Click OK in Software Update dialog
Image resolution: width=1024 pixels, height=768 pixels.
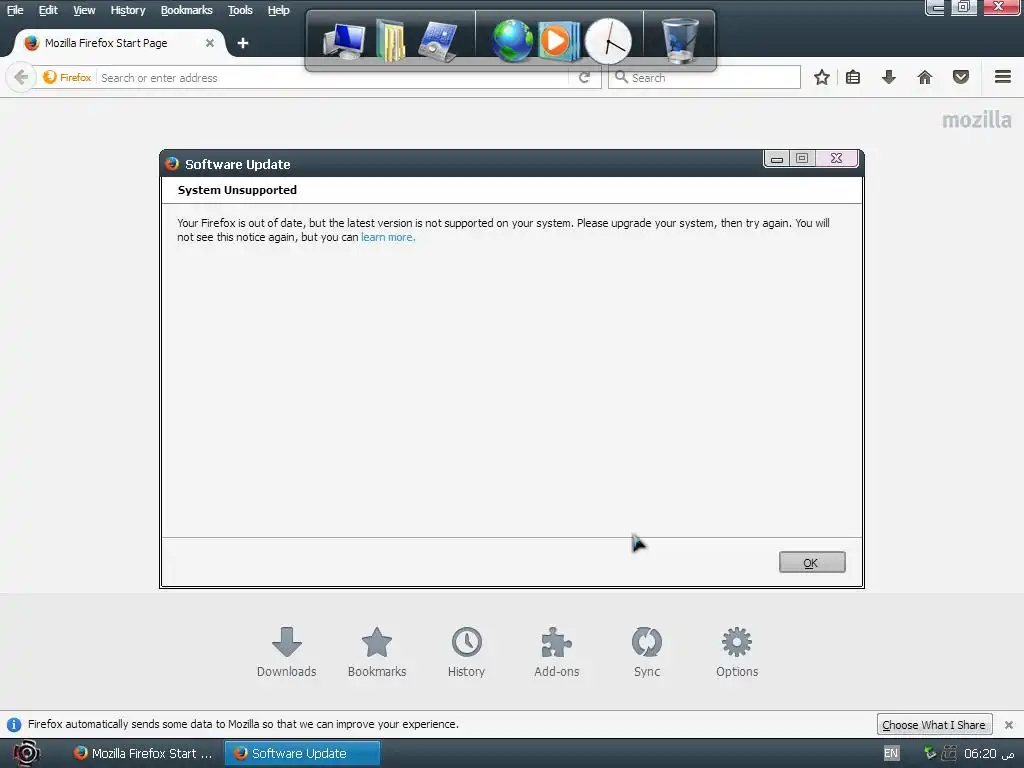point(812,562)
